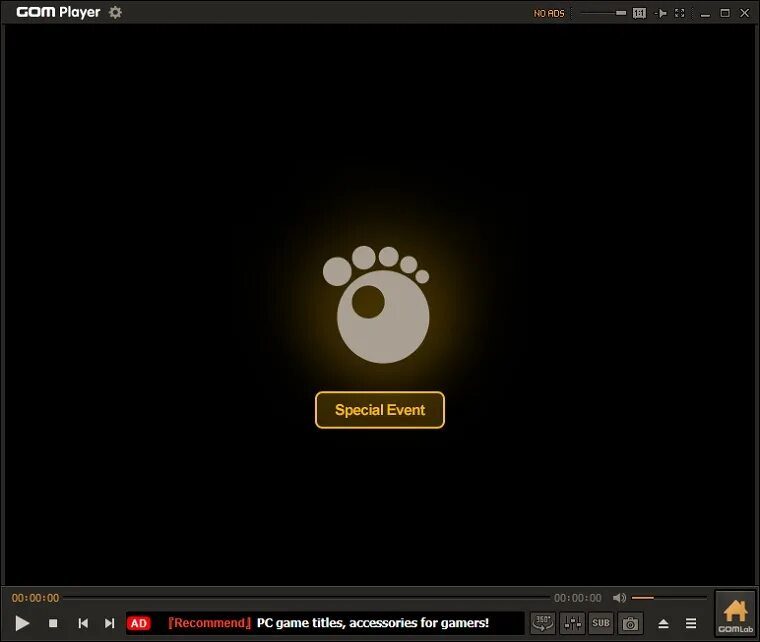This screenshot has width=760, height=642.
Task: Adjust the volume slider
Action: 669,598
